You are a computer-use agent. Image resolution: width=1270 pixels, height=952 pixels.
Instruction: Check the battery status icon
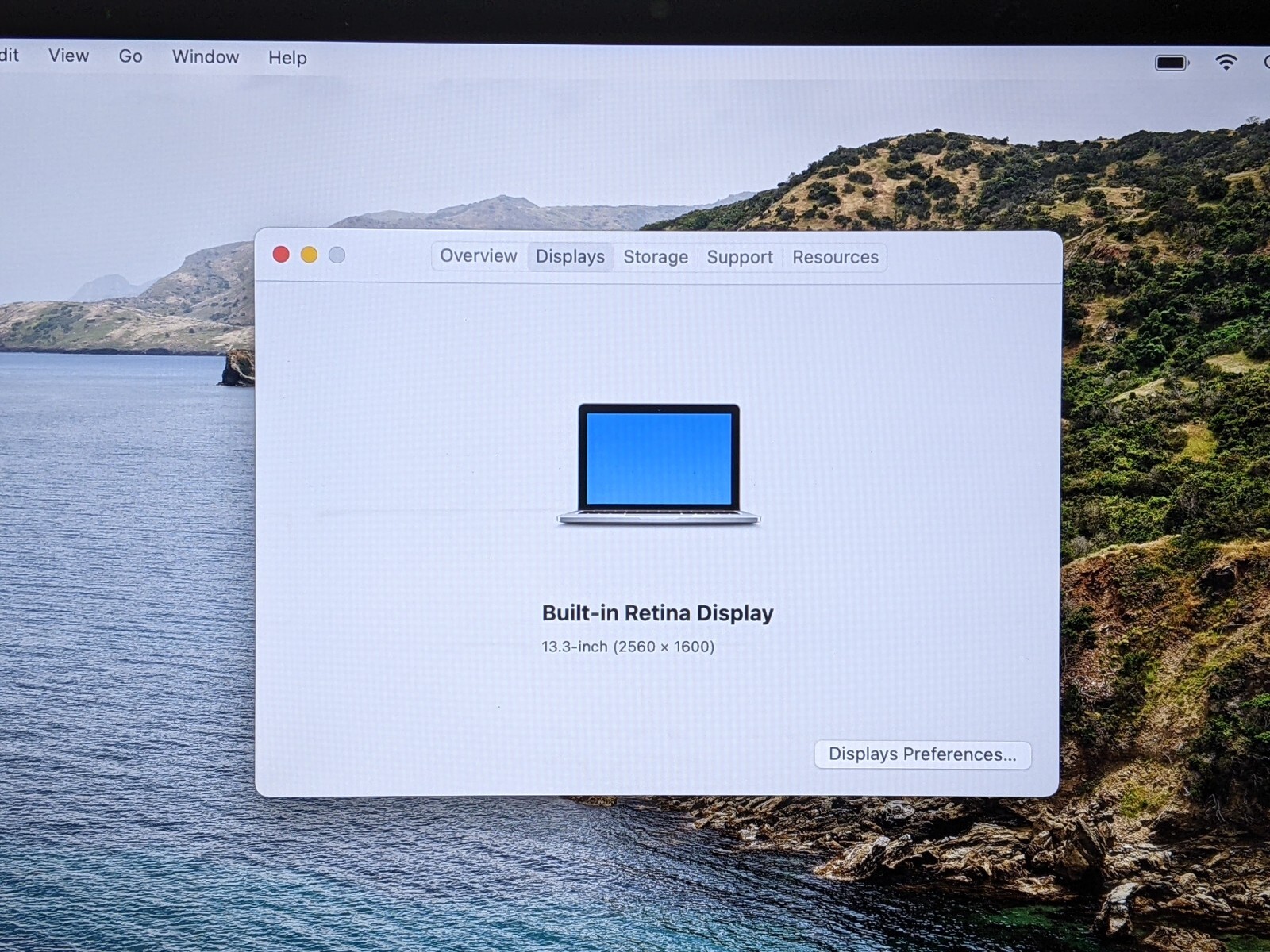point(1172,63)
